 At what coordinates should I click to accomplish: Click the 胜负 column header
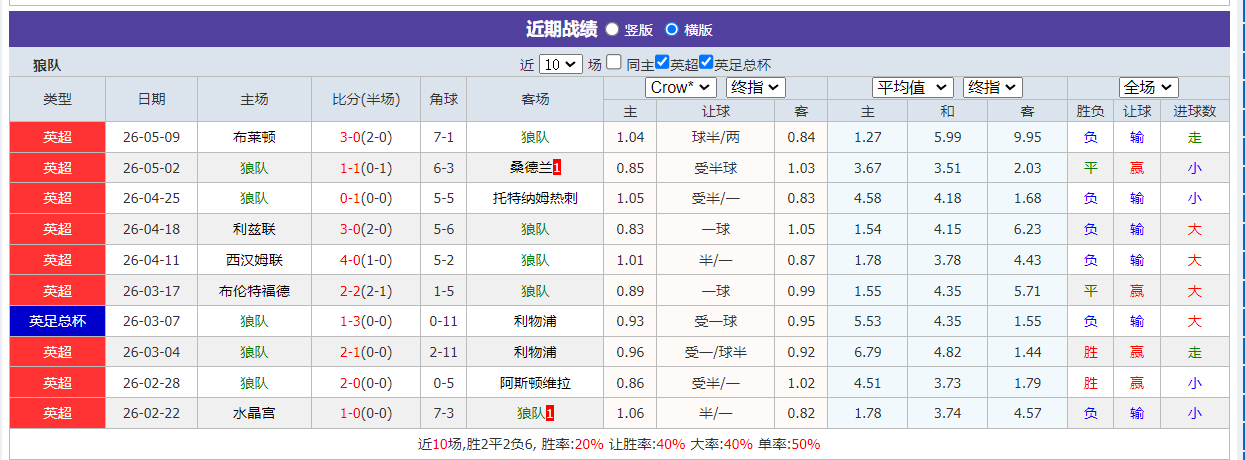coord(1091,111)
